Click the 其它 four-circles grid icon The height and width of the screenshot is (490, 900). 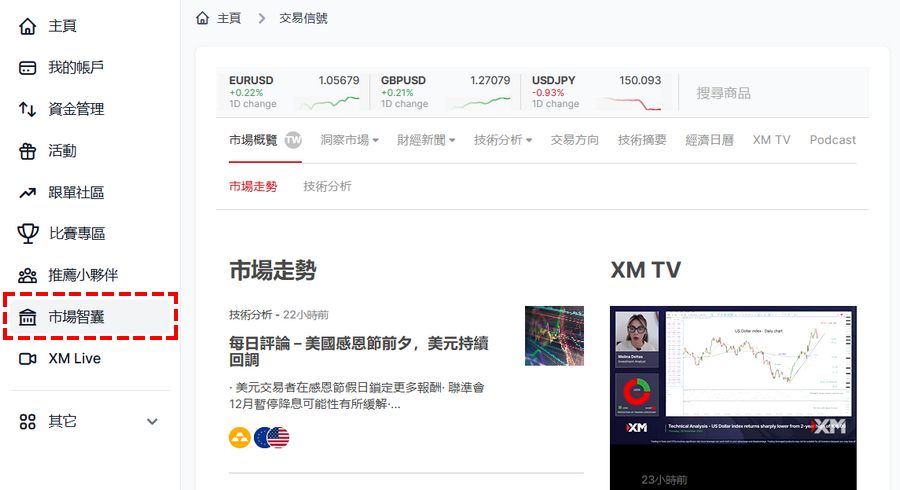click(27, 422)
